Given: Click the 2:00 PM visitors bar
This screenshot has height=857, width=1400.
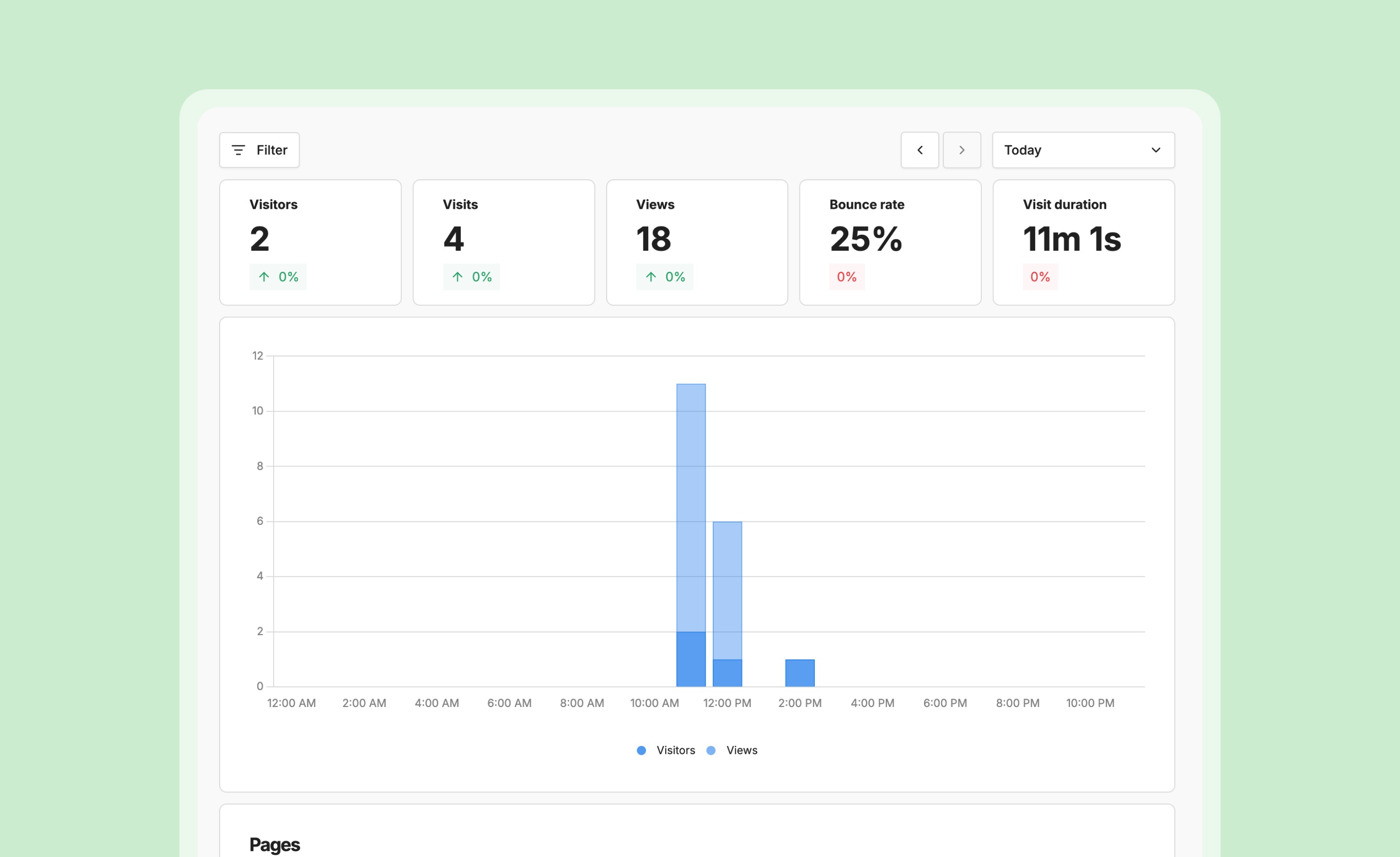Looking at the screenshot, I should pyautogui.click(x=800, y=673).
